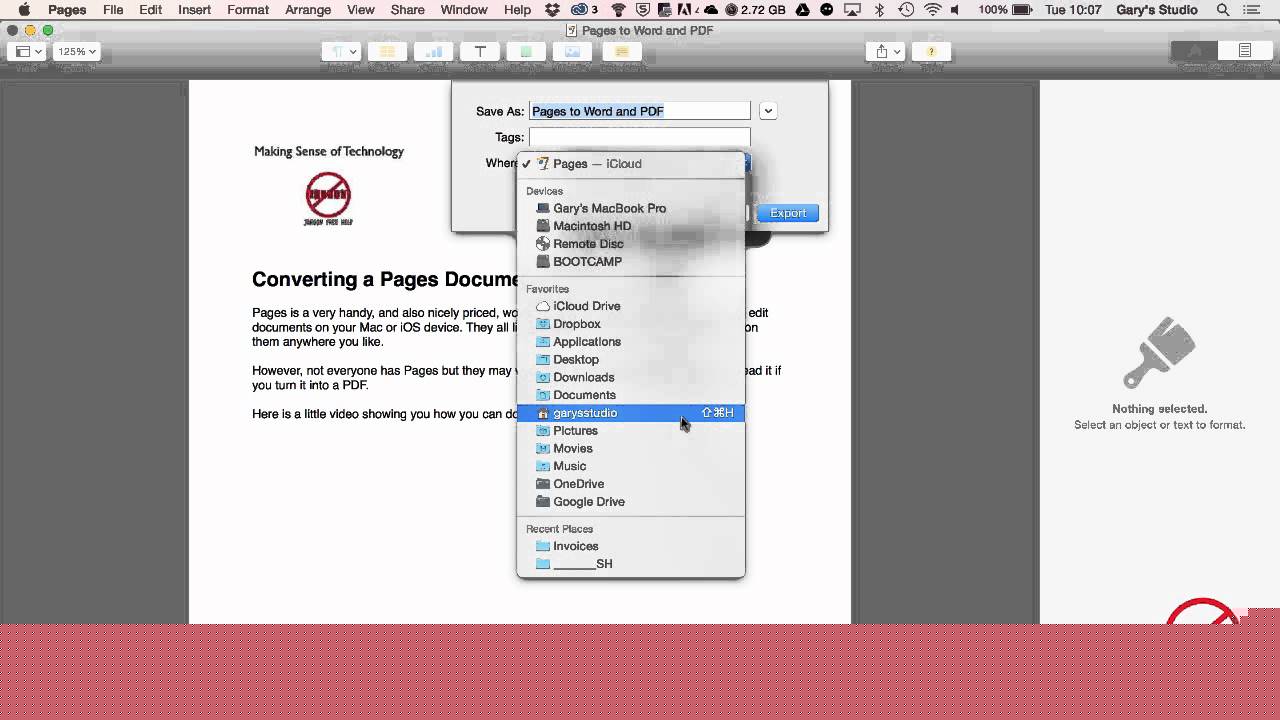Switch to the Format paintbrush inspector
Image resolution: width=1280 pixels, height=720 pixels.
coord(1195,51)
